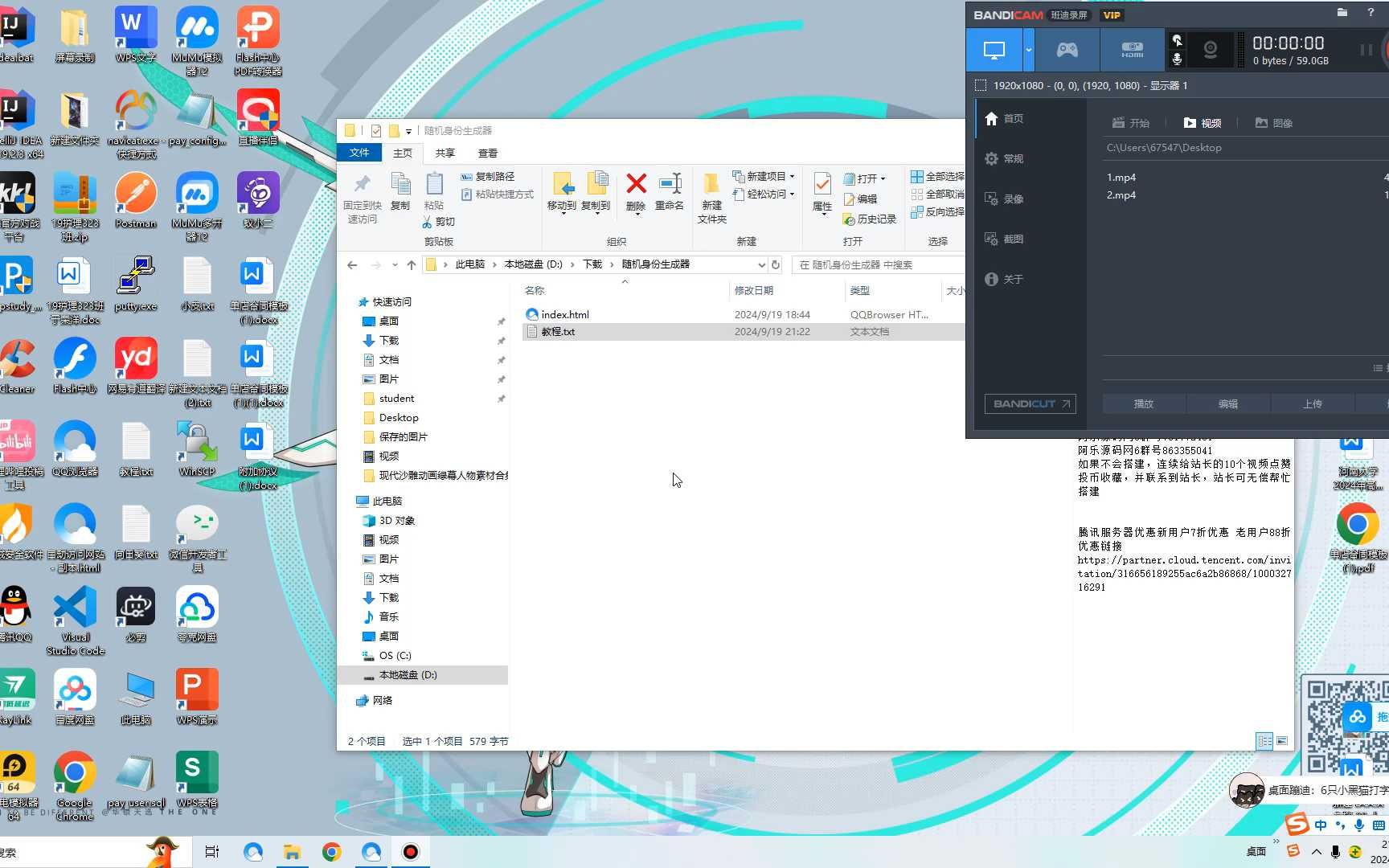
Task: Click the 剪切 scissors icon
Action: tap(428, 222)
